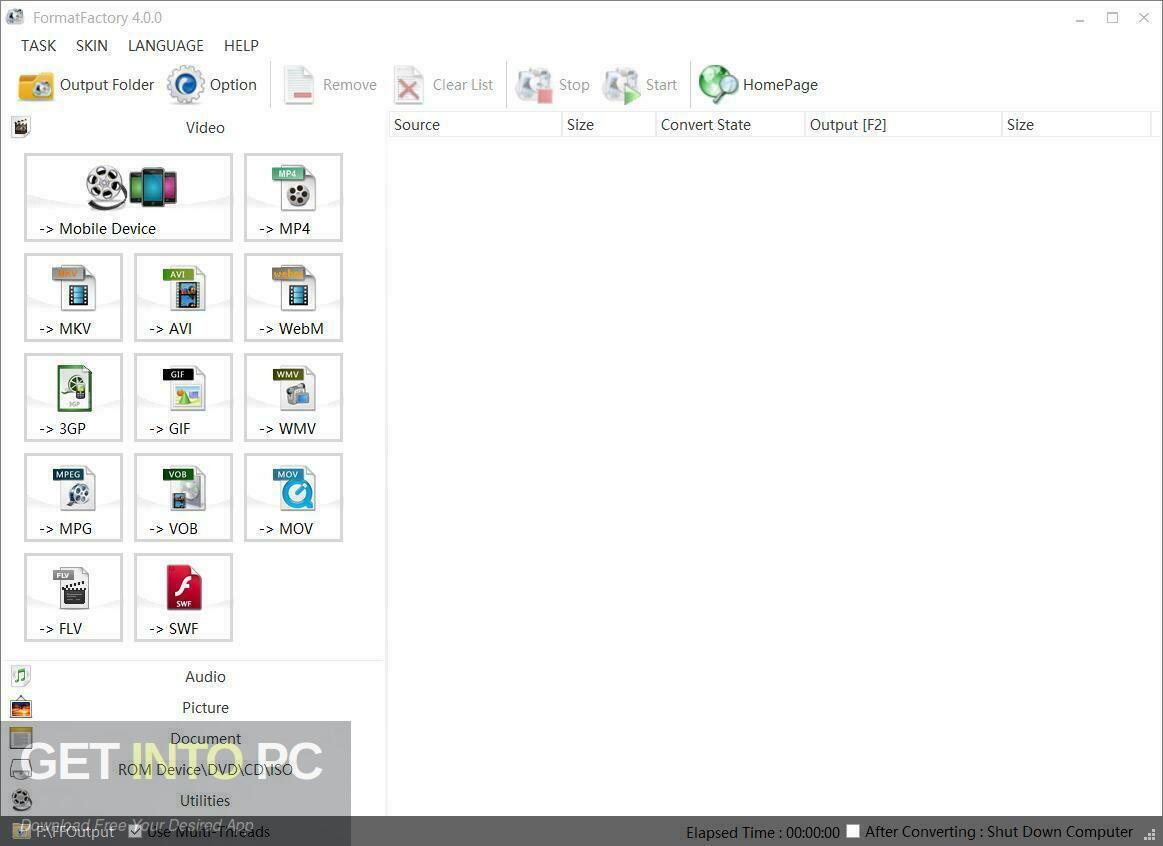Choose the MKV conversion tile
Image resolution: width=1163 pixels, height=846 pixels.
[x=73, y=297]
